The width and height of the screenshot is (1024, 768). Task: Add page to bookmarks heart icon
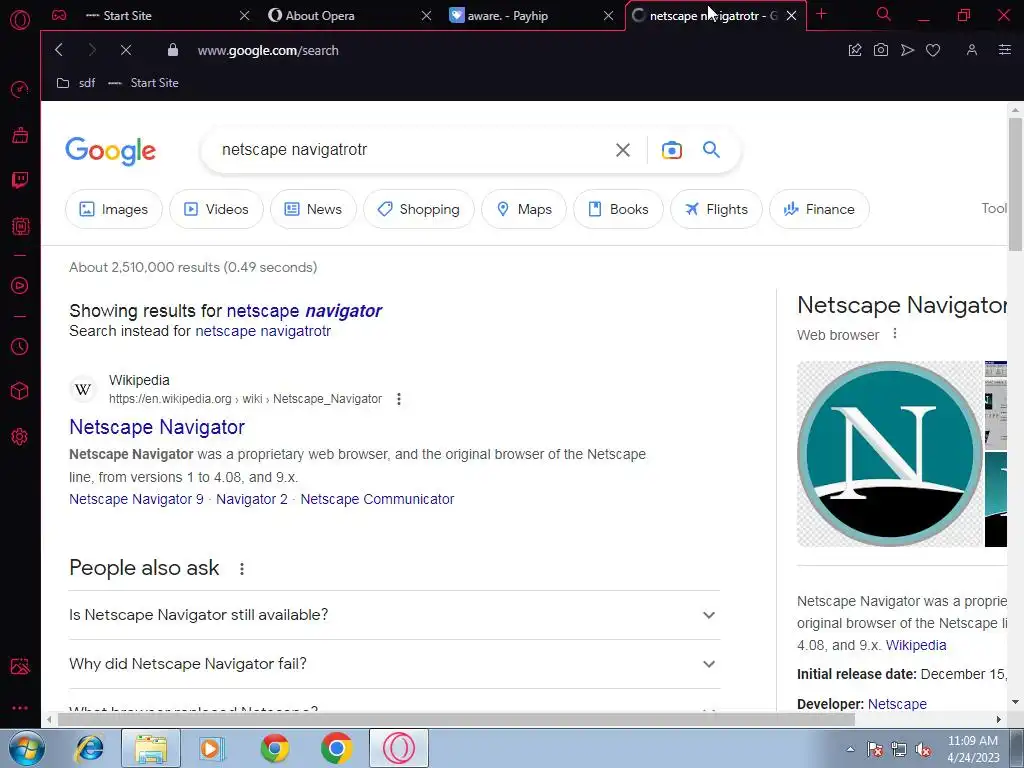point(933,50)
